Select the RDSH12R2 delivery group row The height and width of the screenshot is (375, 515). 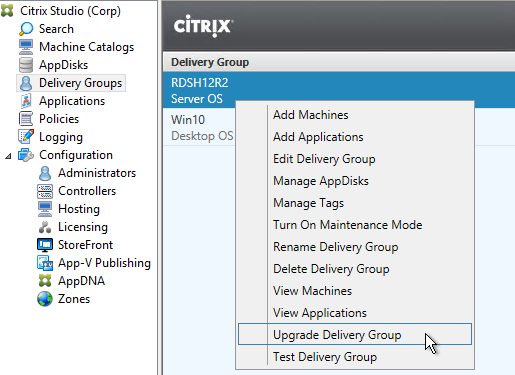tap(339, 90)
